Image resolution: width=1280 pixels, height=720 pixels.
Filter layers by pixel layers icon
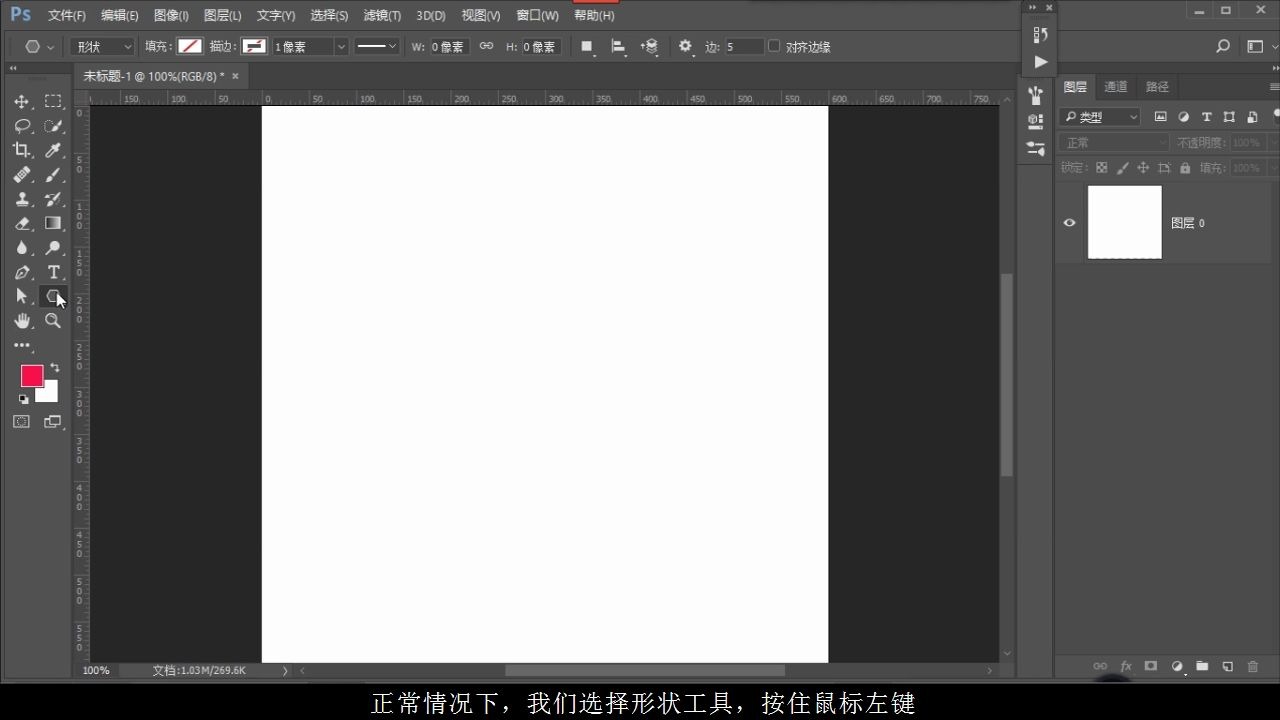[x=1161, y=117]
